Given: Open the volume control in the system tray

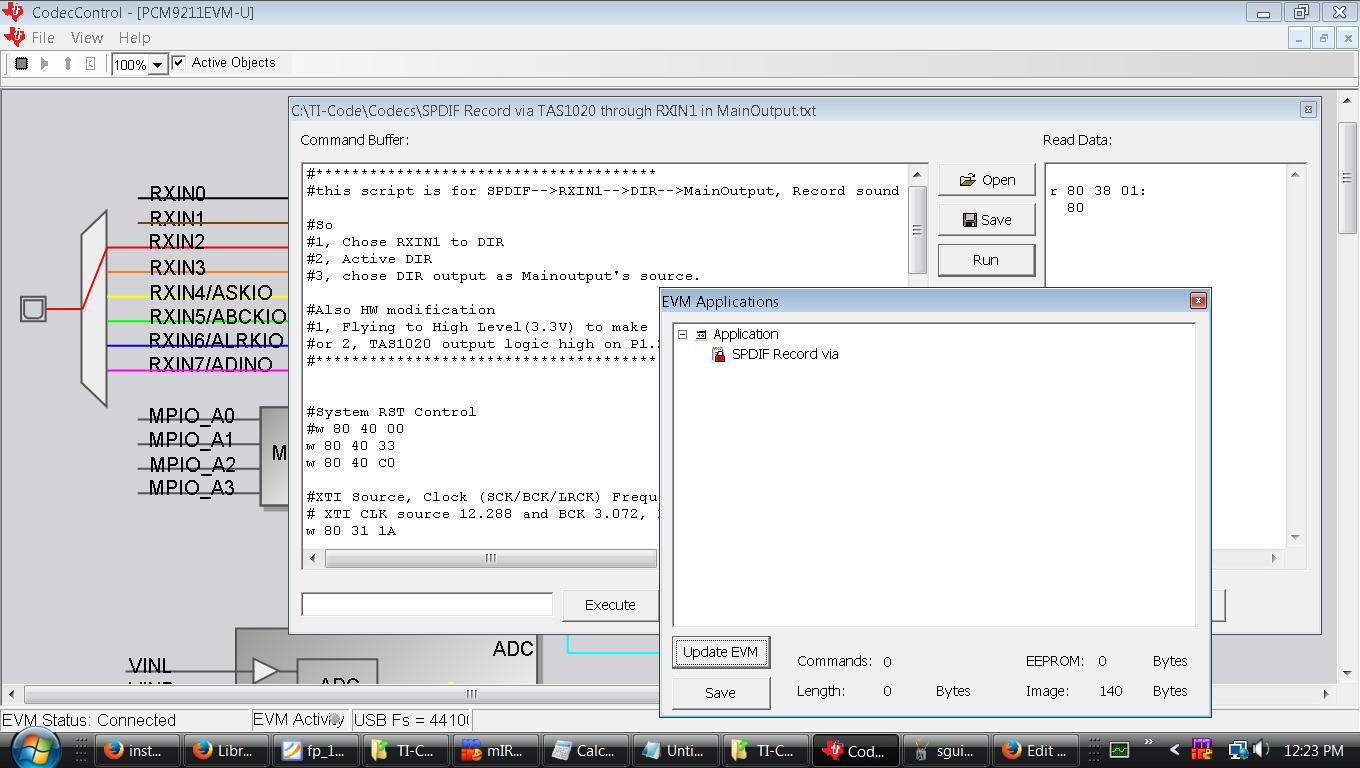Looking at the screenshot, I should tap(1260, 751).
